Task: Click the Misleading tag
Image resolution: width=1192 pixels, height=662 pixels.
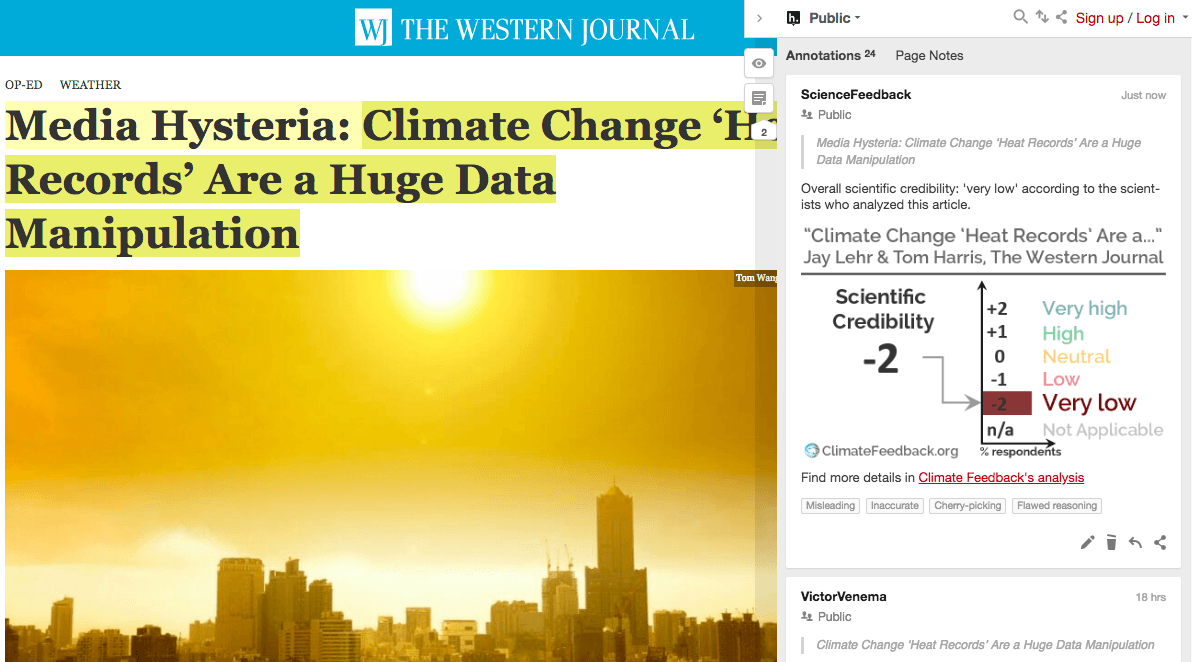Action: click(830, 505)
